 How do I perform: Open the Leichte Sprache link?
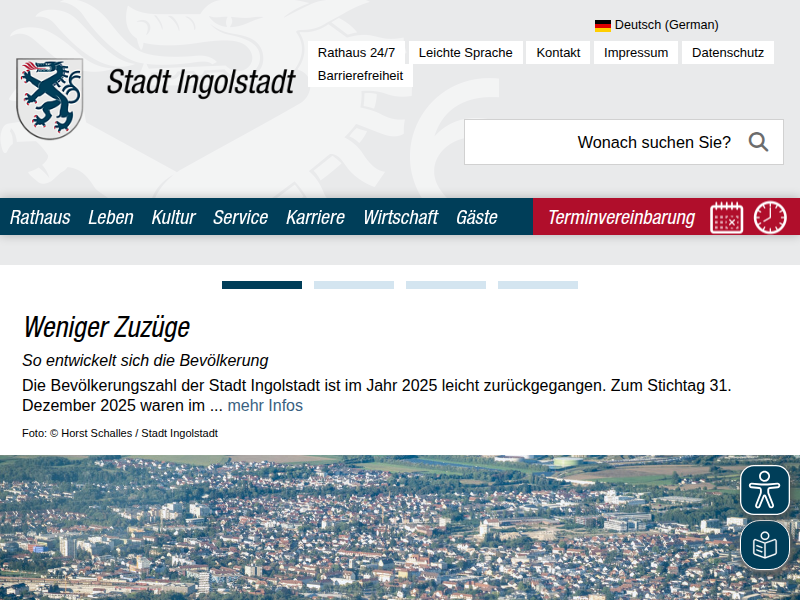pos(465,52)
